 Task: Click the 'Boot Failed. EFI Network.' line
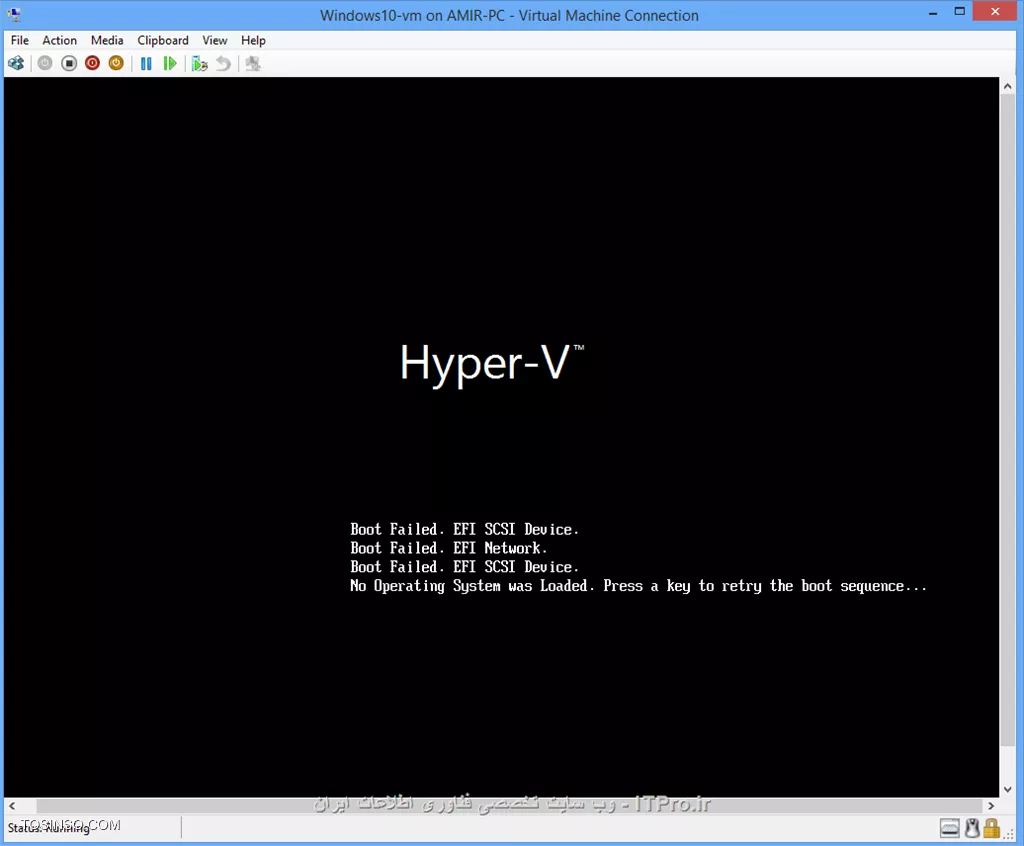click(x=448, y=548)
